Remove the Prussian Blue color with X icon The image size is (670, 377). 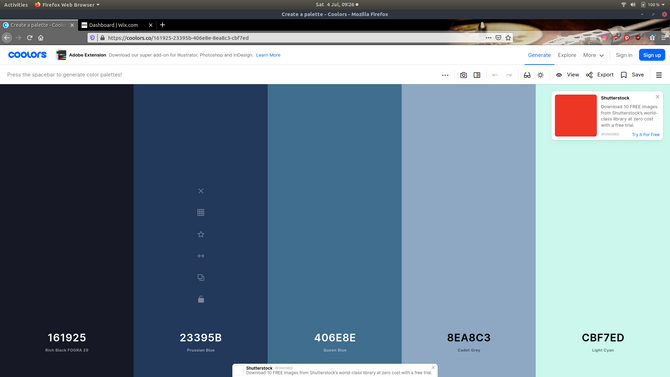201,191
